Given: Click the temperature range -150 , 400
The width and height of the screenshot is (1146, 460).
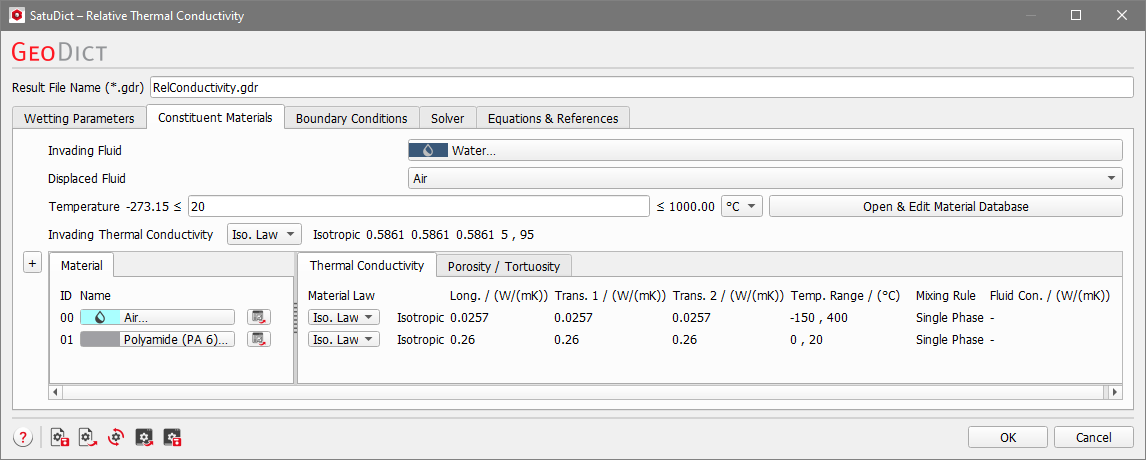Looking at the screenshot, I should [x=819, y=317].
